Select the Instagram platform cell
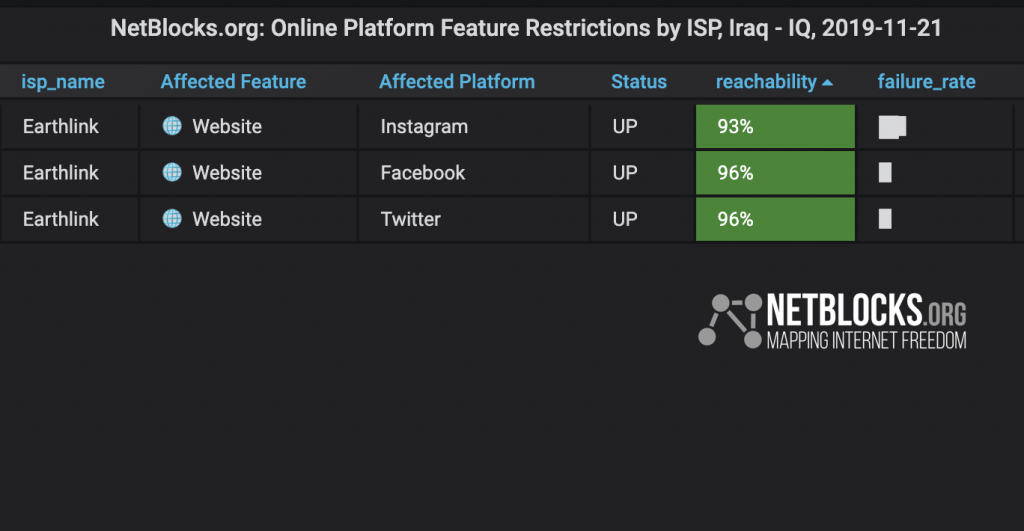The height and width of the screenshot is (531, 1024). click(424, 126)
